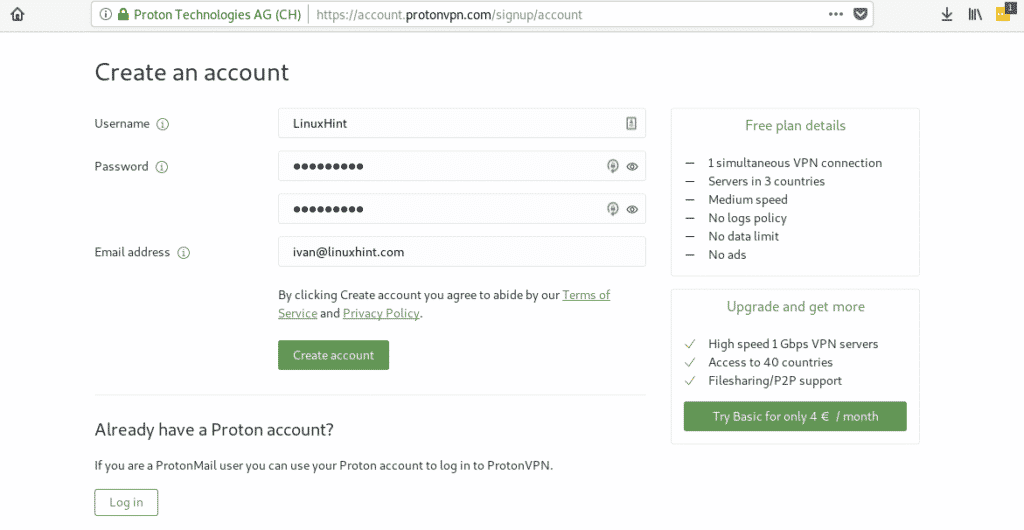Viewport: 1024px width, 530px height.
Task: Toggle visibility of confirm password field
Action: click(x=632, y=210)
